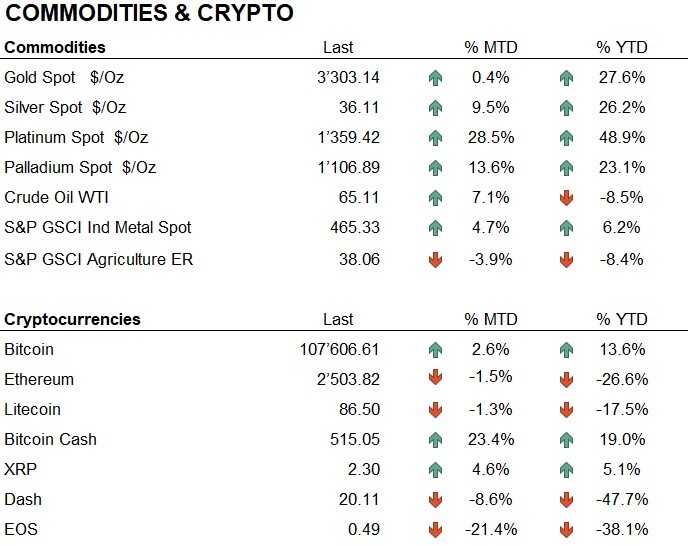Screen dimensions: 690x546
Task: Click the red YTD arrow for Dash
Action: tap(566, 500)
